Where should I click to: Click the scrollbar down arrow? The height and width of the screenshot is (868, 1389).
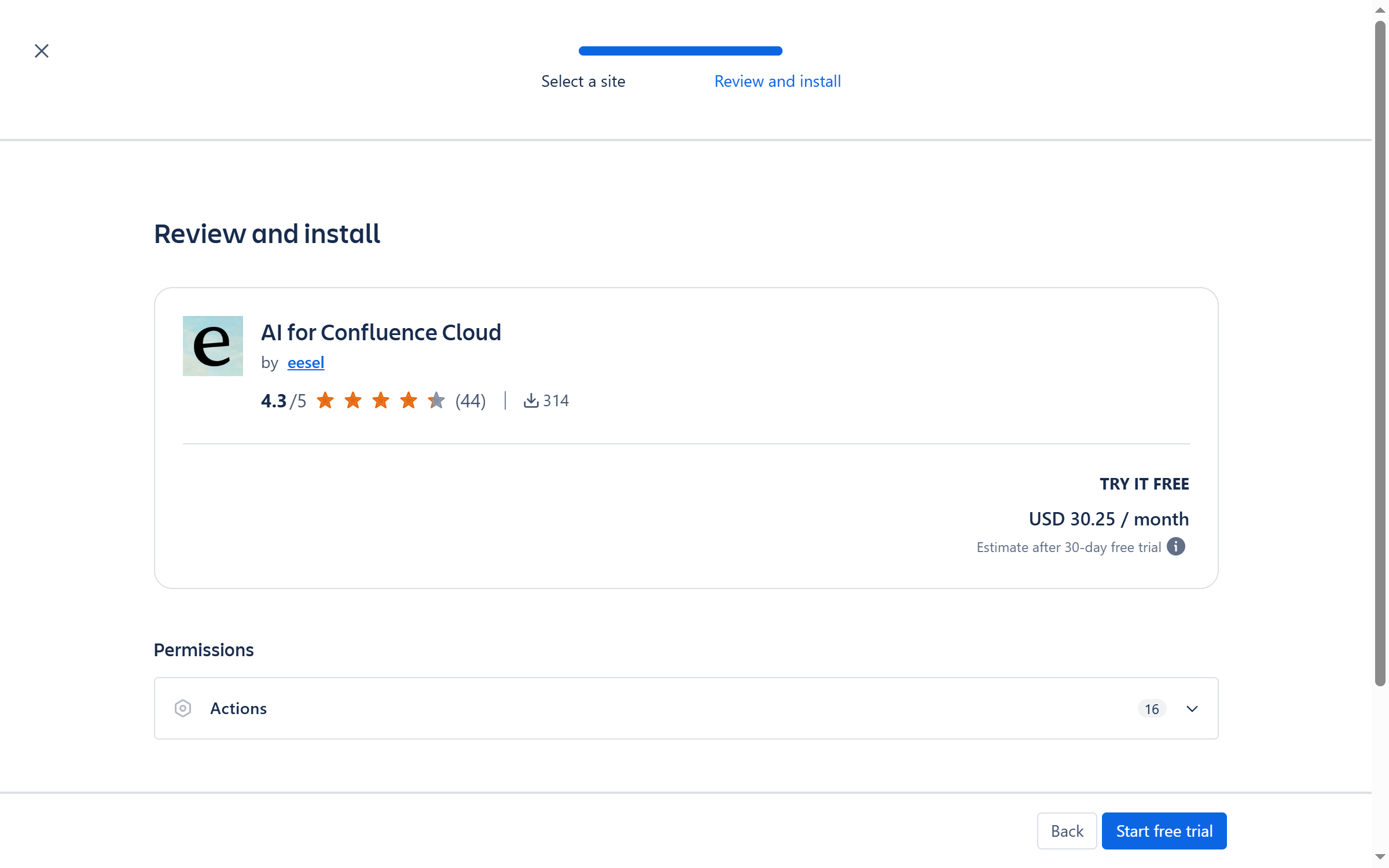click(1380, 857)
